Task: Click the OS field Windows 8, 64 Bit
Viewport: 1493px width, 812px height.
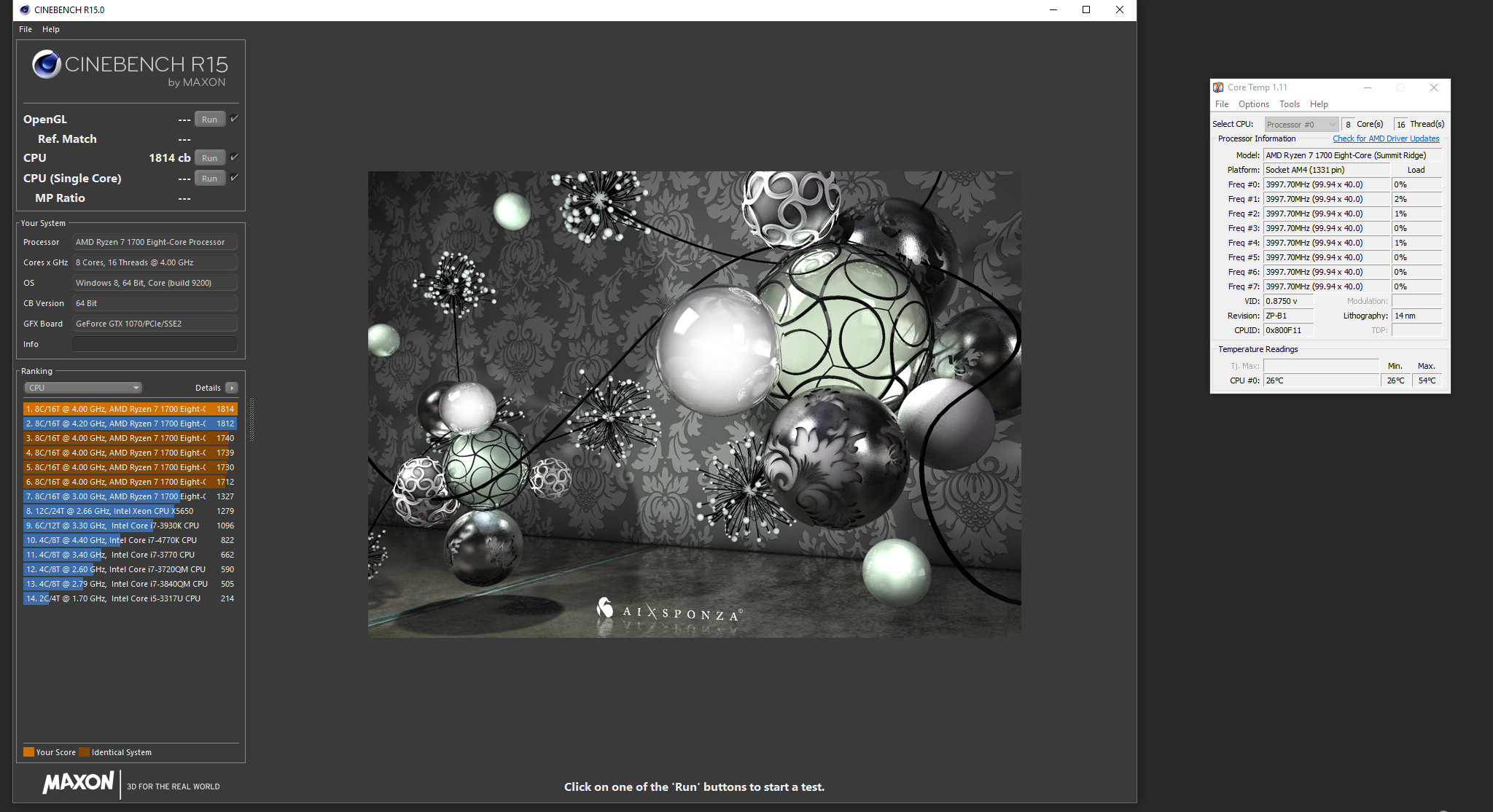Action: (155, 283)
